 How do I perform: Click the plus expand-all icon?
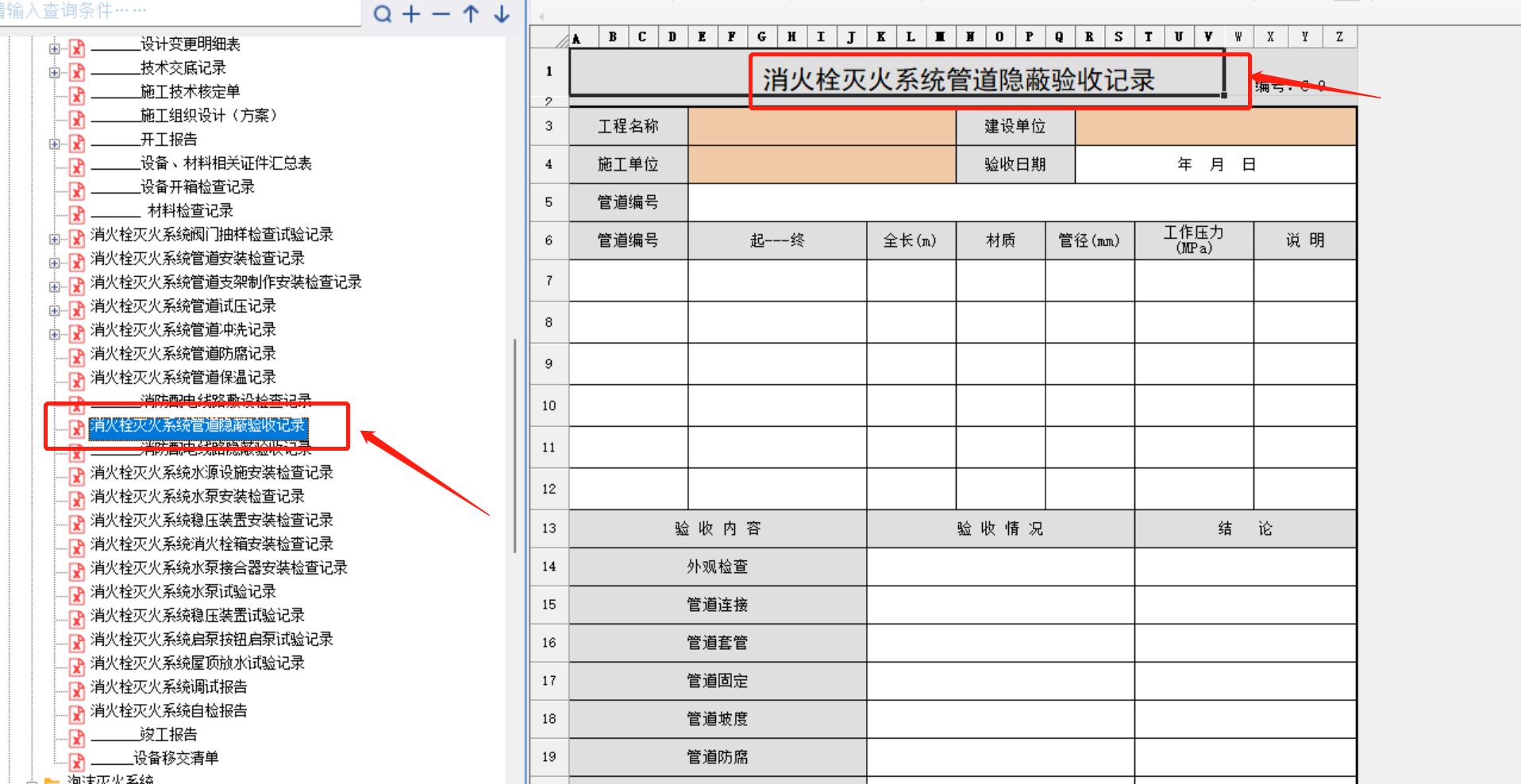click(411, 13)
